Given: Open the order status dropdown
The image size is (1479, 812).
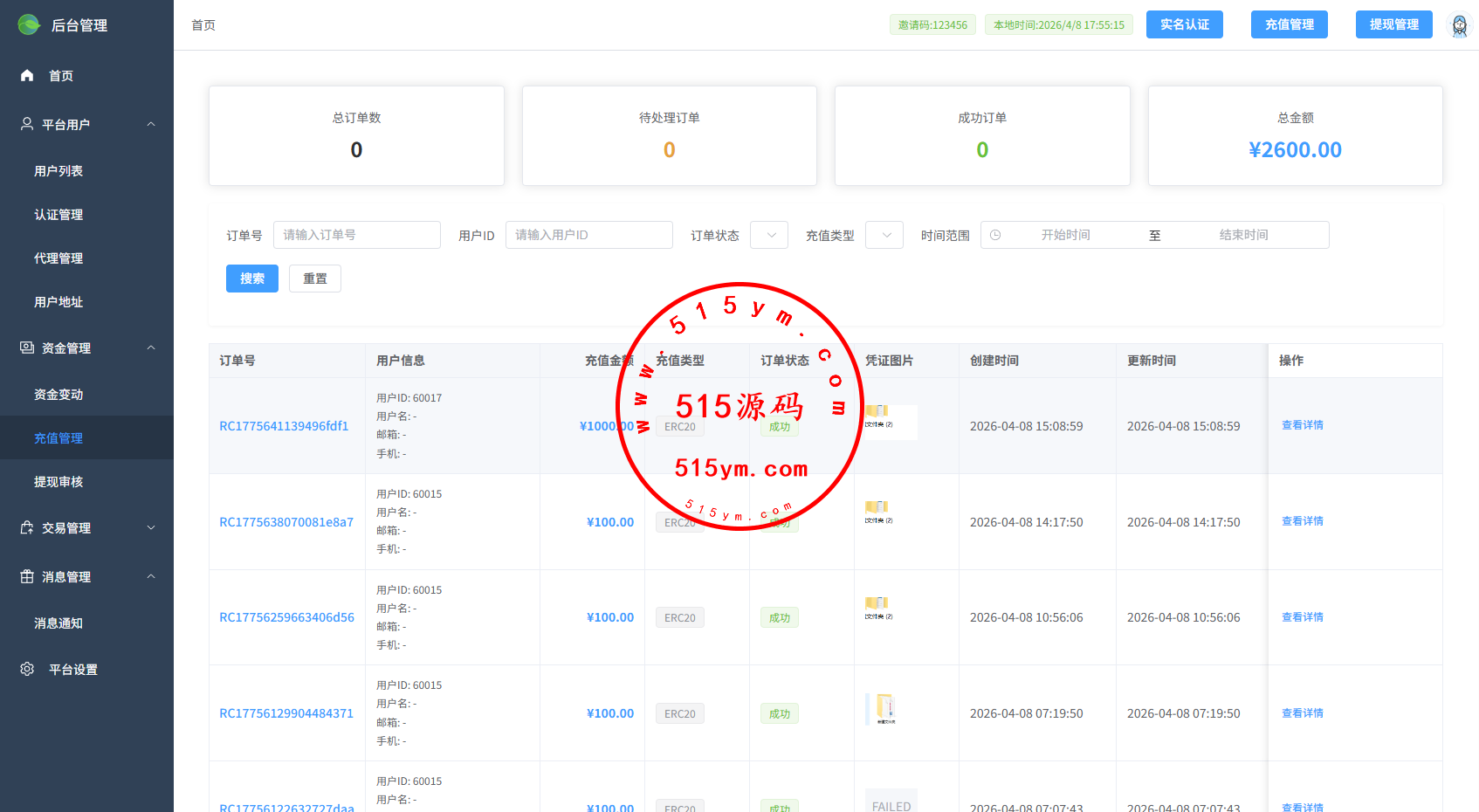Looking at the screenshot, I should tap(769, 235).
